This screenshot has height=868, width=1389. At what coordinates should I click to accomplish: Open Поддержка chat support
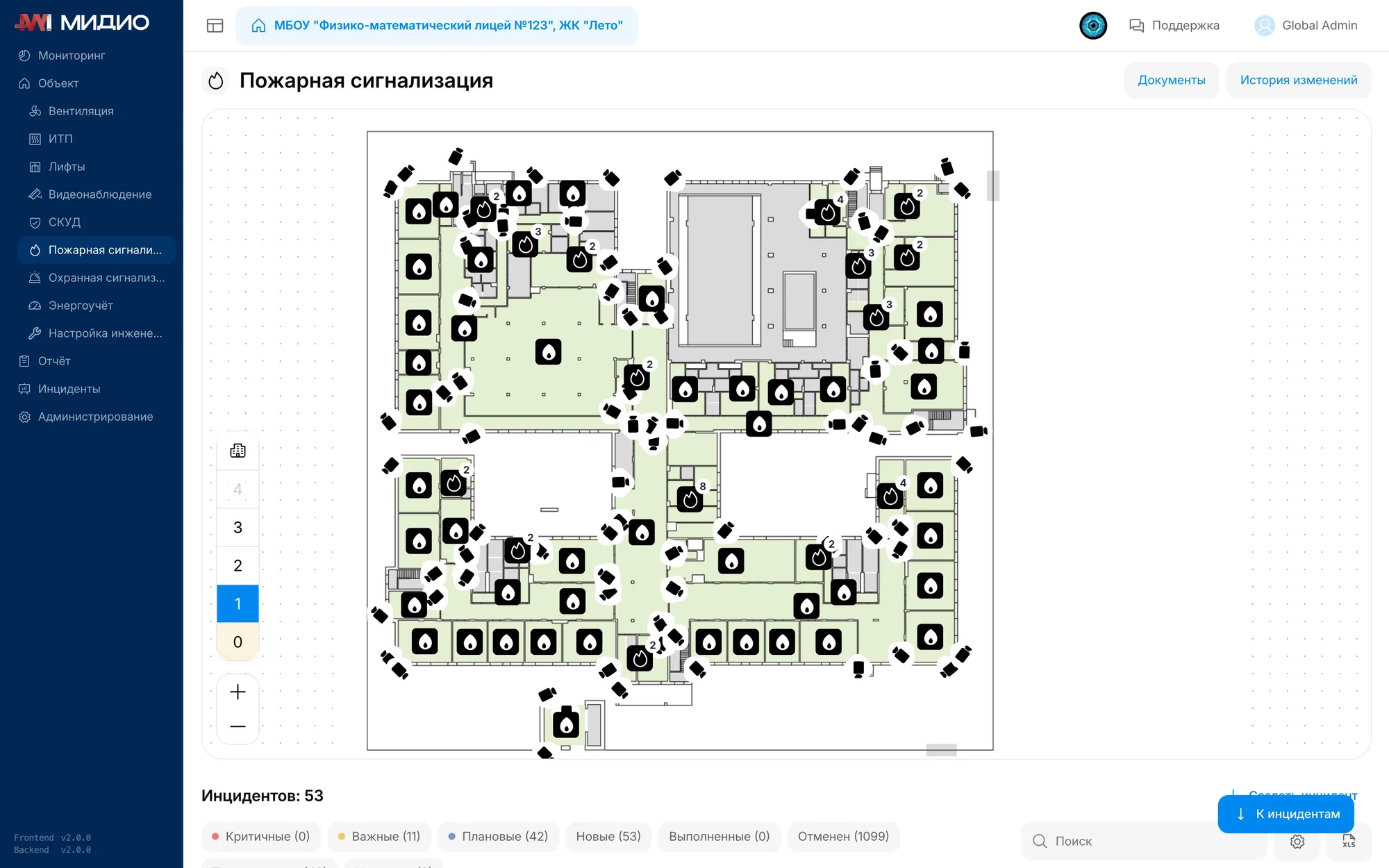1174,26
